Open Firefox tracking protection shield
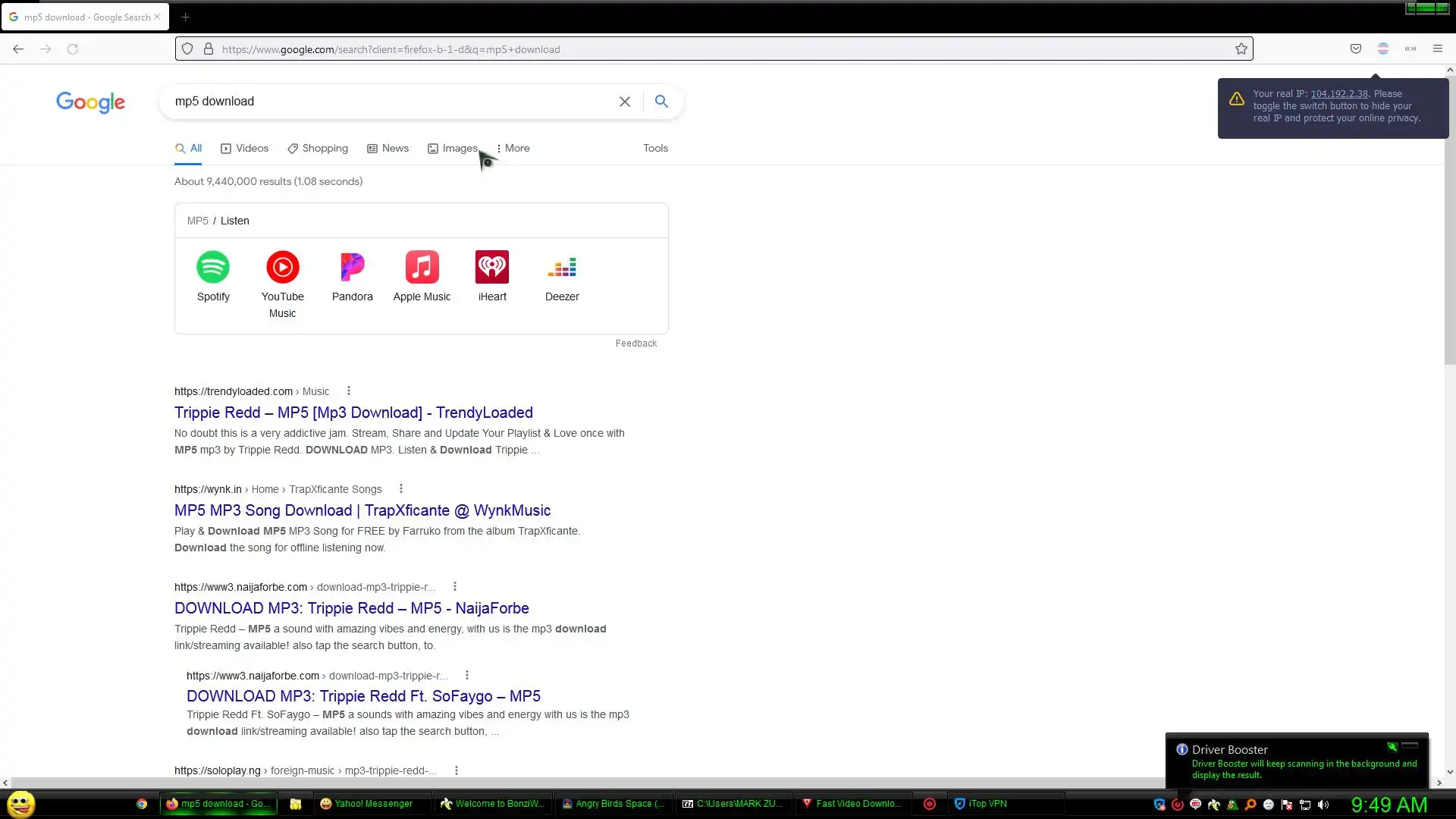 pyautogui.click(x=187, y=49)
